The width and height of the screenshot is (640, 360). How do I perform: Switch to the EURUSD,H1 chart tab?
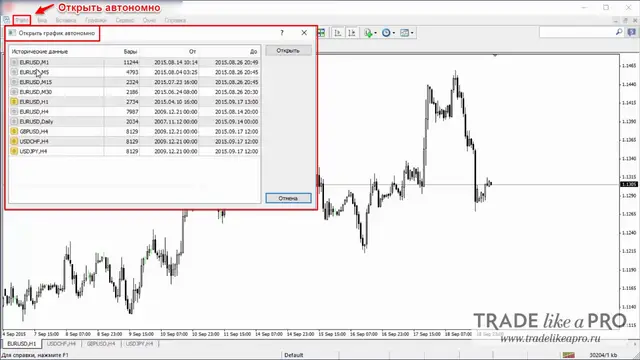(22, 344)
